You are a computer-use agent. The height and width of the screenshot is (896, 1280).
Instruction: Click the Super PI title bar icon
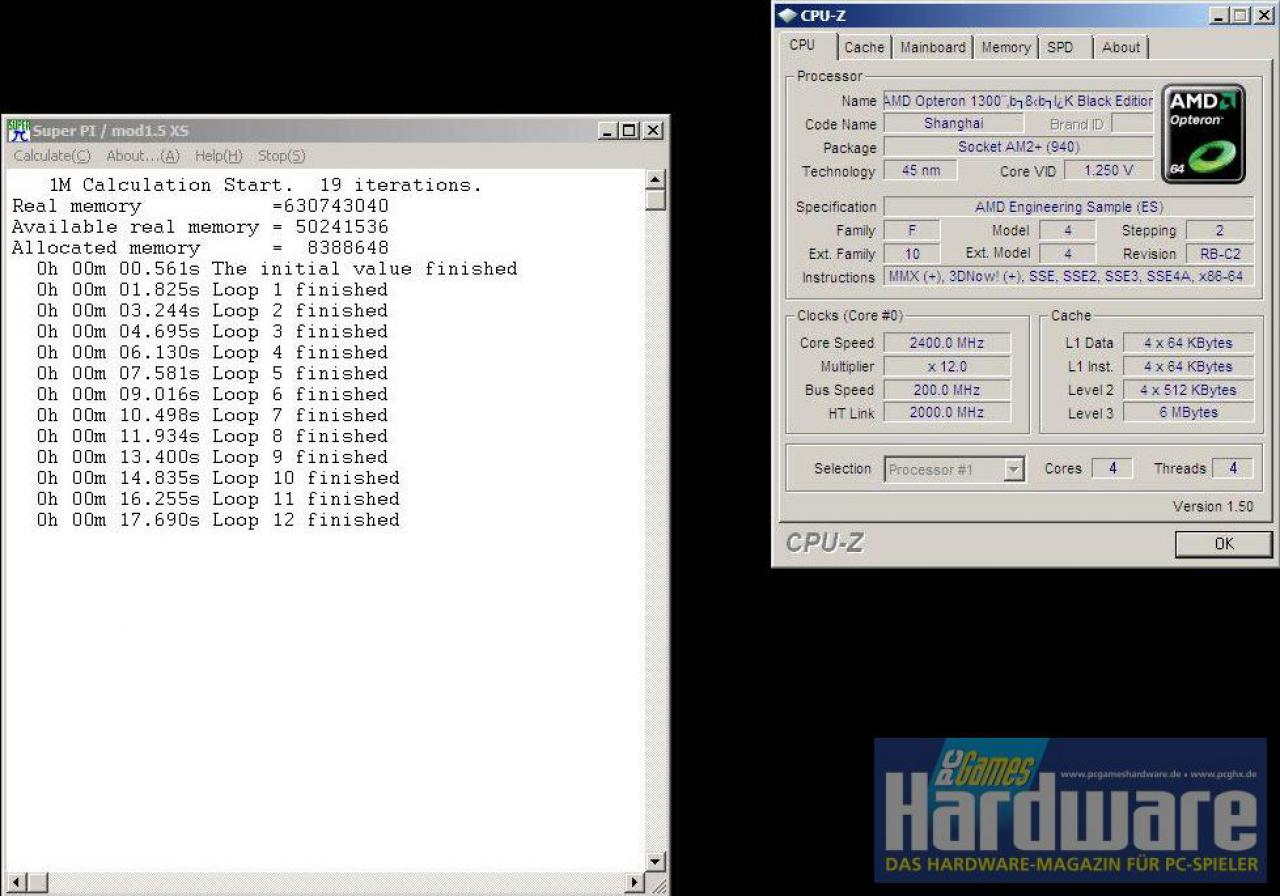(x=18, y=131)
